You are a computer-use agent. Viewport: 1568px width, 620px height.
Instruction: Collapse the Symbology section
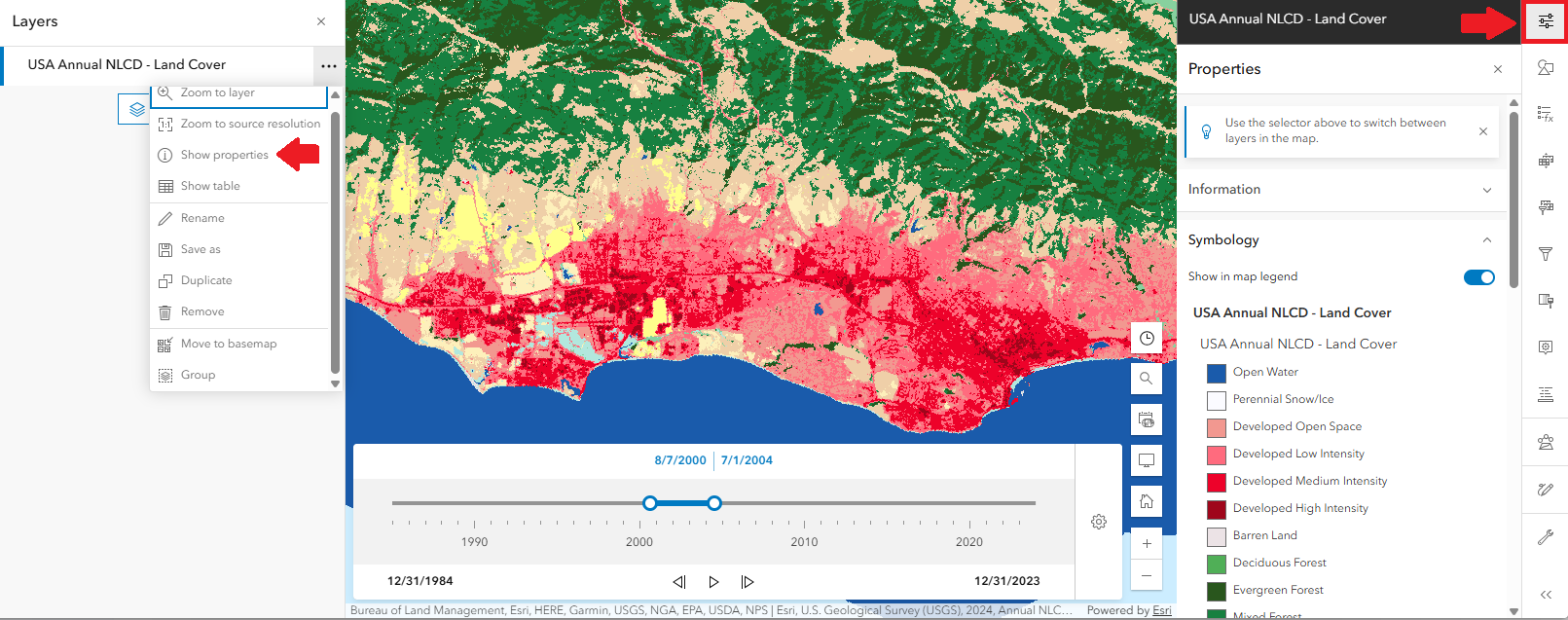[1486, 240]
